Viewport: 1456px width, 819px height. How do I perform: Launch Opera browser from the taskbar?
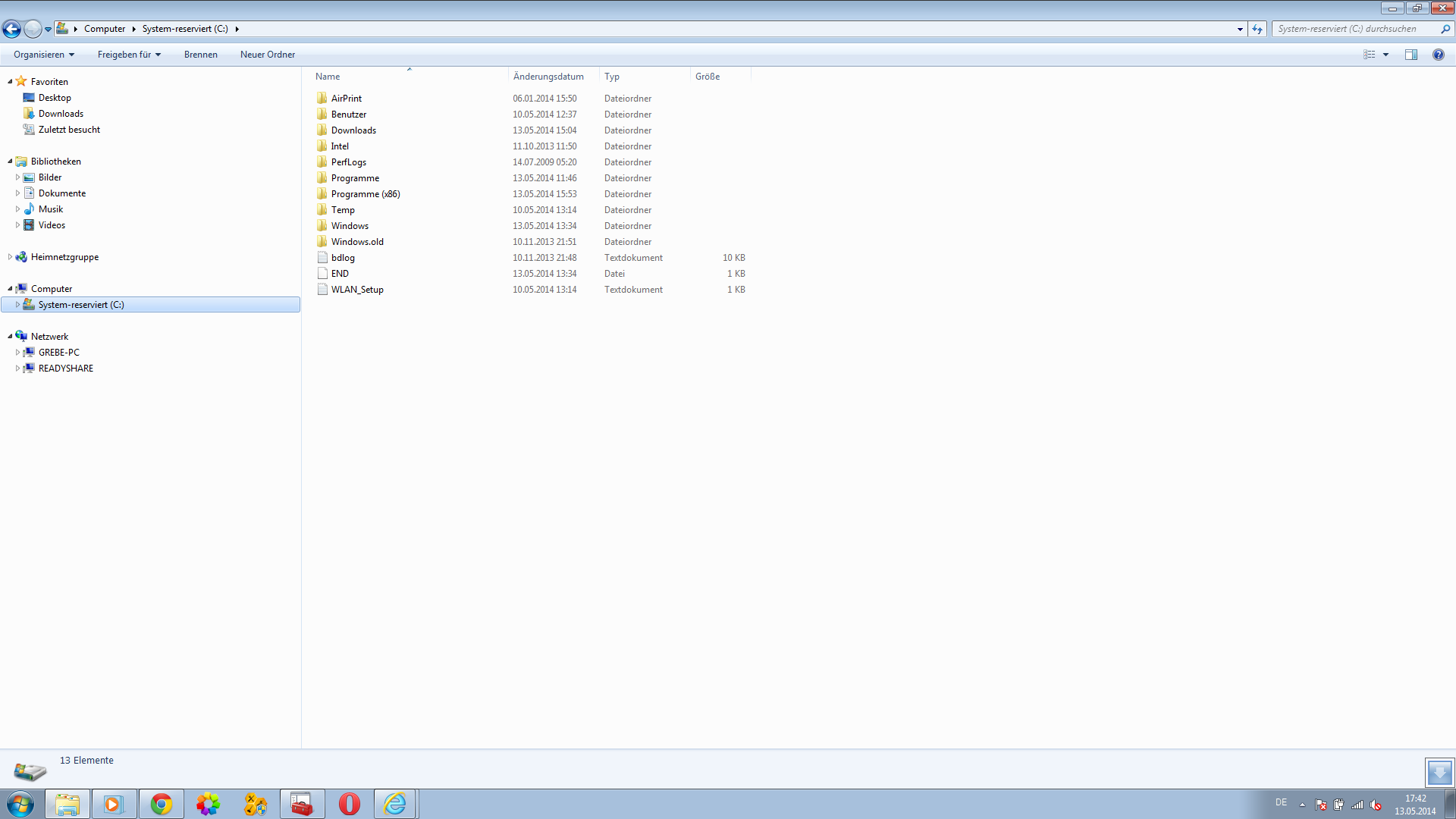coord(349,804)
